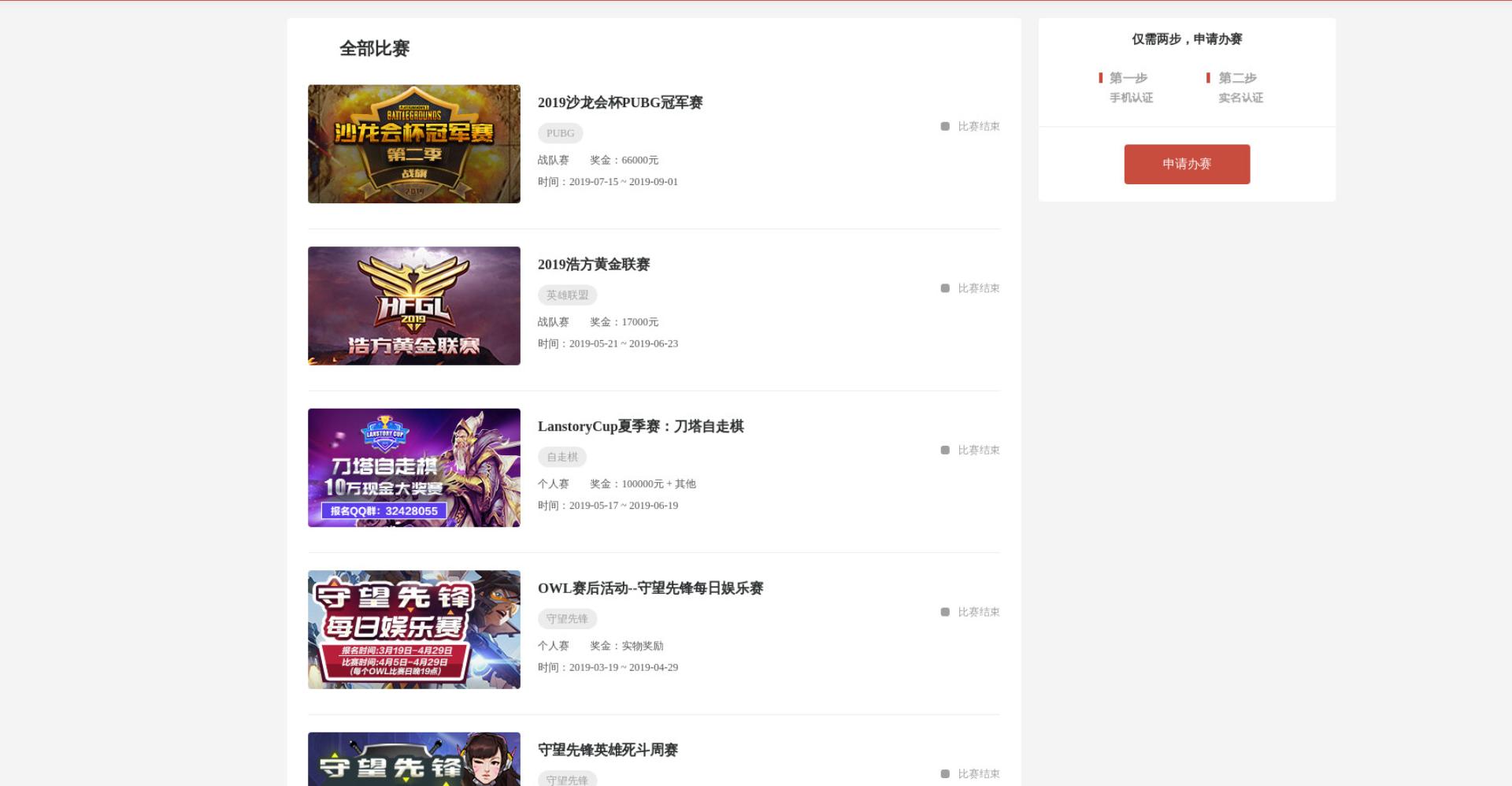Click 比赛结束 text in PUBG冠军赛 row
Viewport: 1512px width, 786px height.
(x=979, y=126)
